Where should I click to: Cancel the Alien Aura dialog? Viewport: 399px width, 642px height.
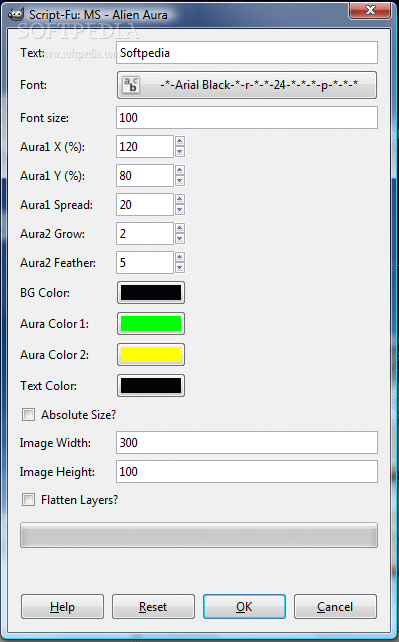335,606
